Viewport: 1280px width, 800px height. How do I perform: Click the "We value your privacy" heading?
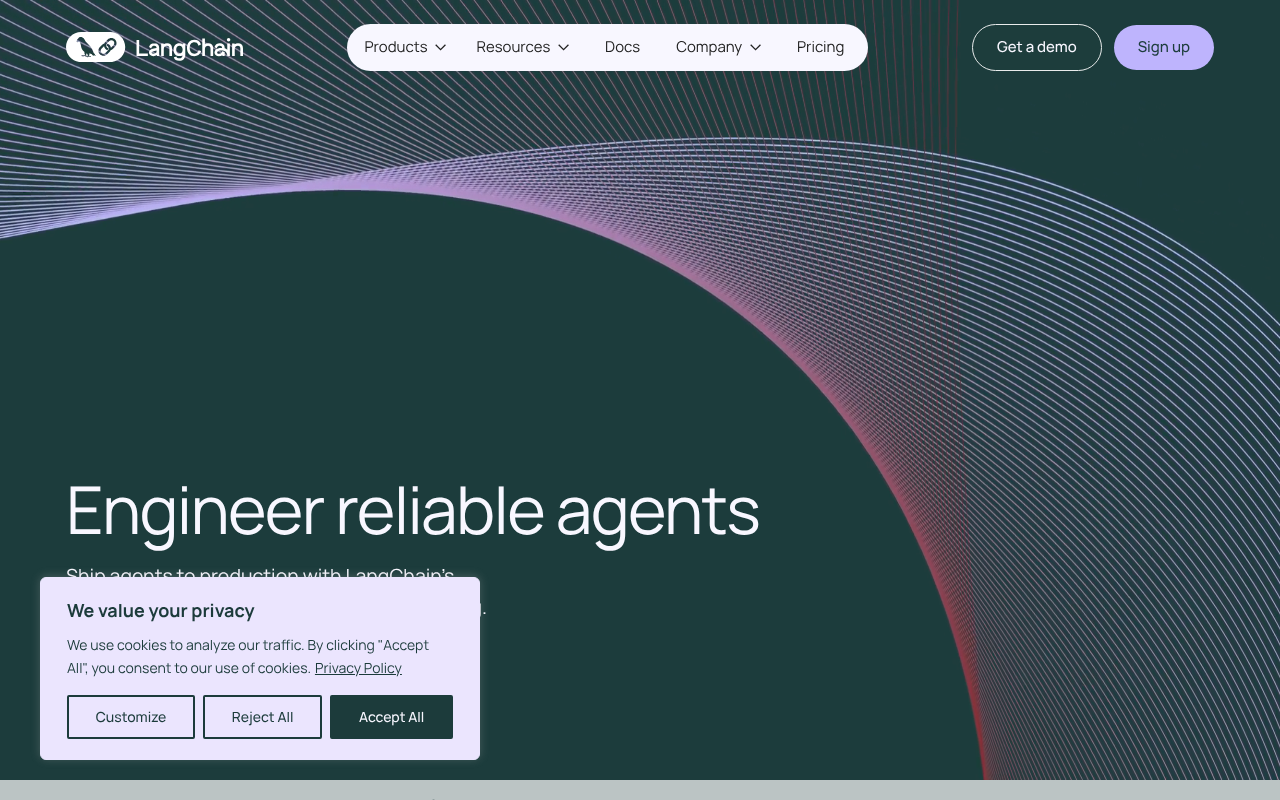pos(161,611)
